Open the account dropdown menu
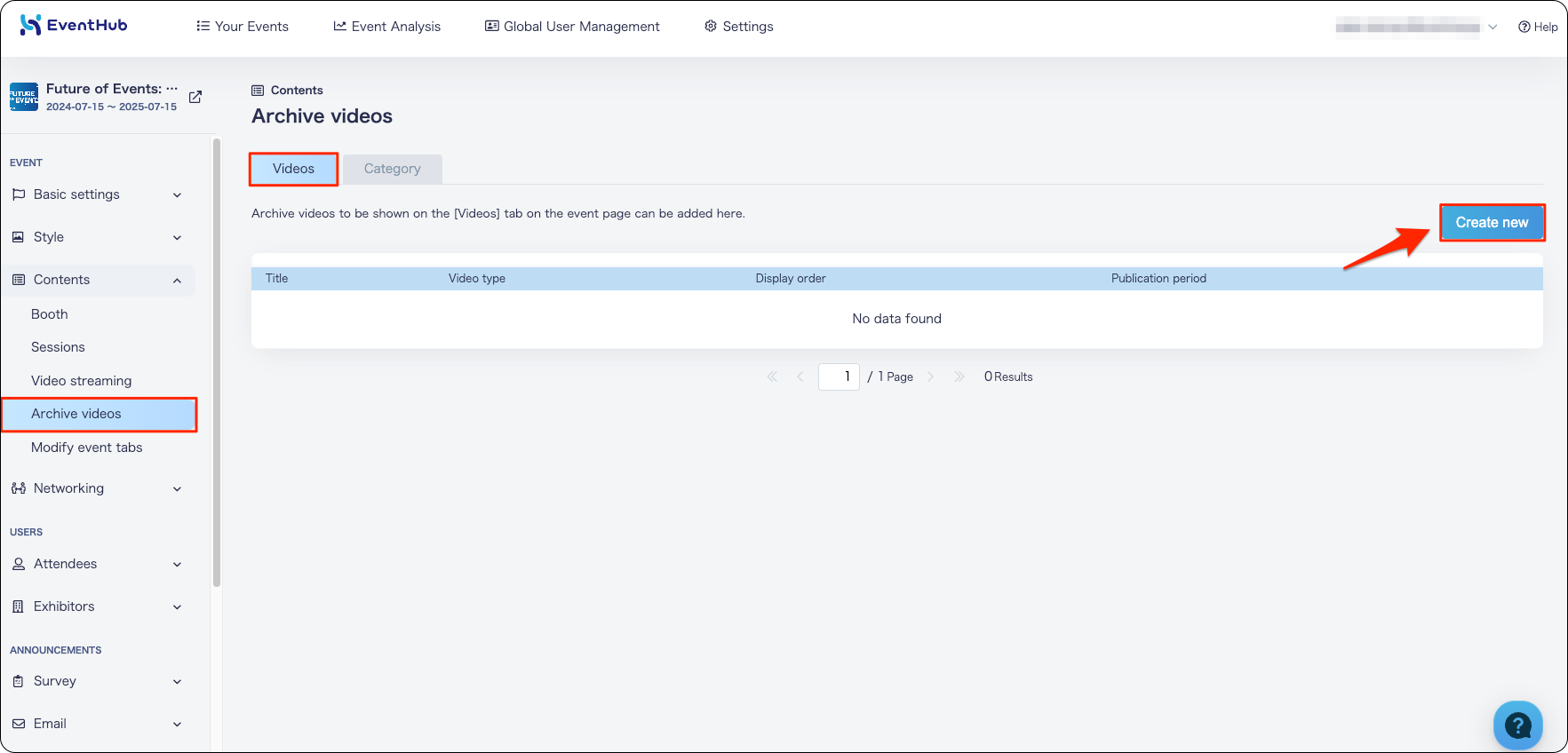Screen dimensions: 1568x753 click(1416, 27)
